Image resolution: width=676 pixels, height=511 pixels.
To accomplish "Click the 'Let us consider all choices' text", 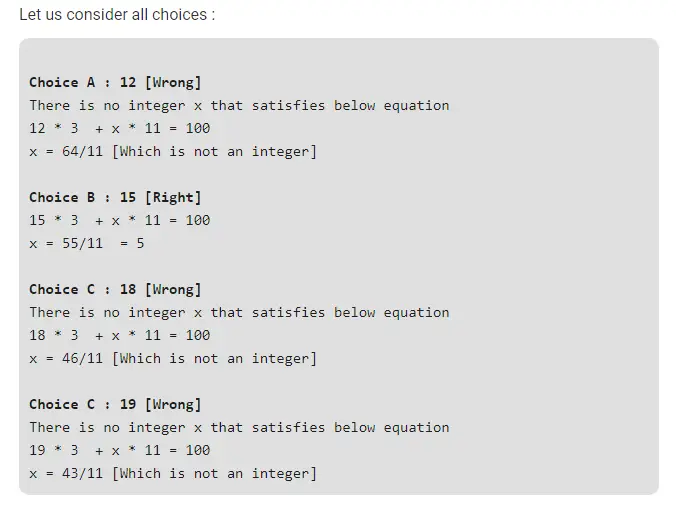I will coord(117,17).
